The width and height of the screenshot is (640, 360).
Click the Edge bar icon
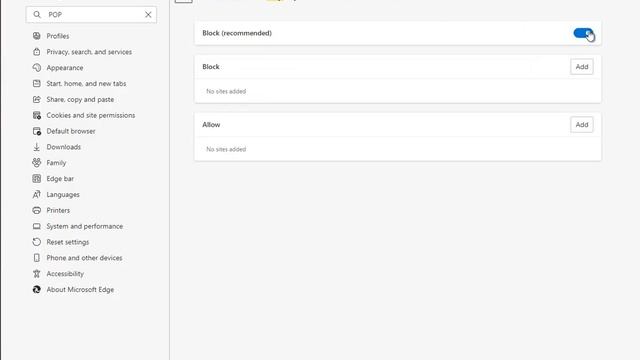[37, 179]
